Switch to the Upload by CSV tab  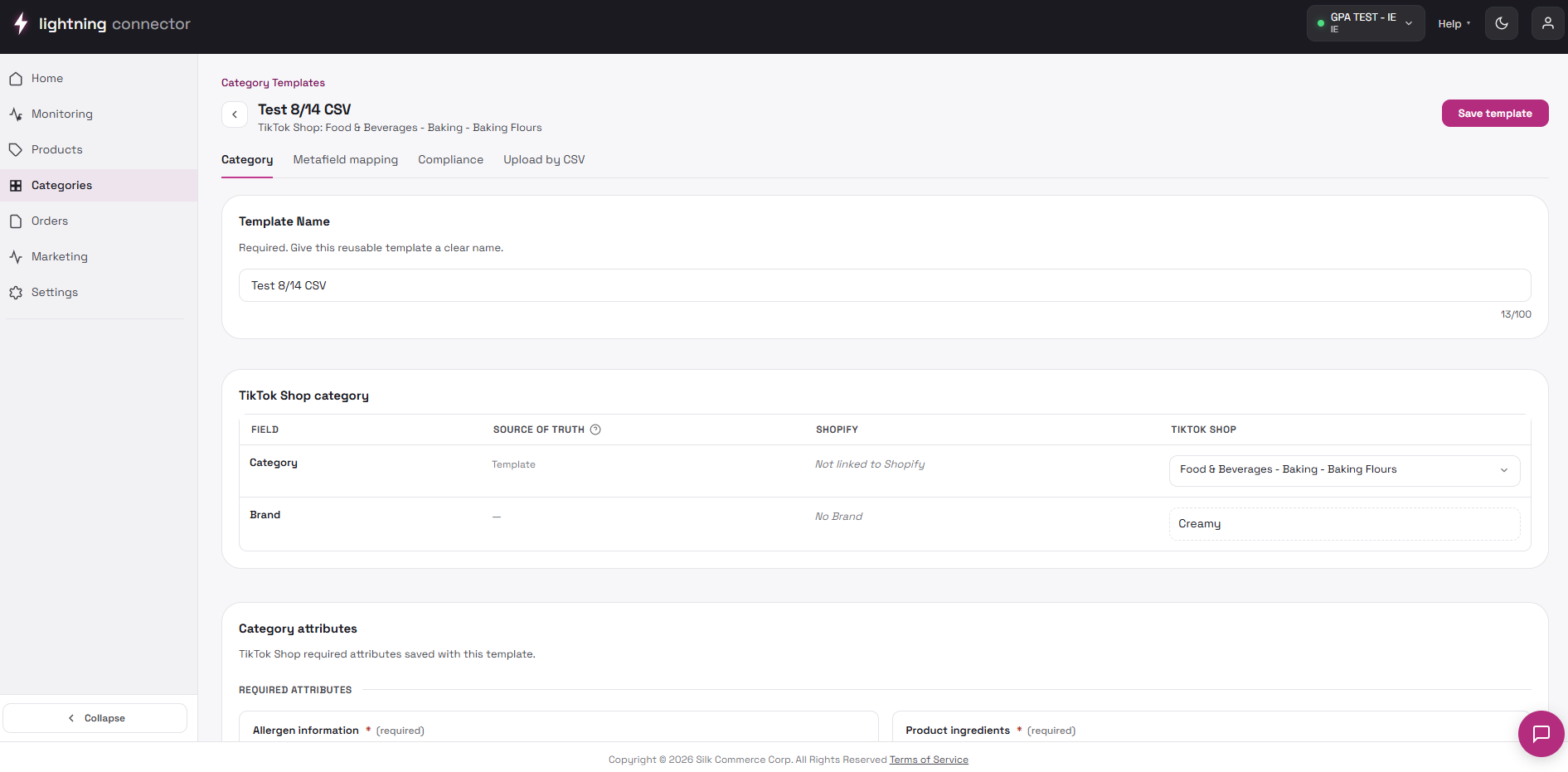point(544,160)
